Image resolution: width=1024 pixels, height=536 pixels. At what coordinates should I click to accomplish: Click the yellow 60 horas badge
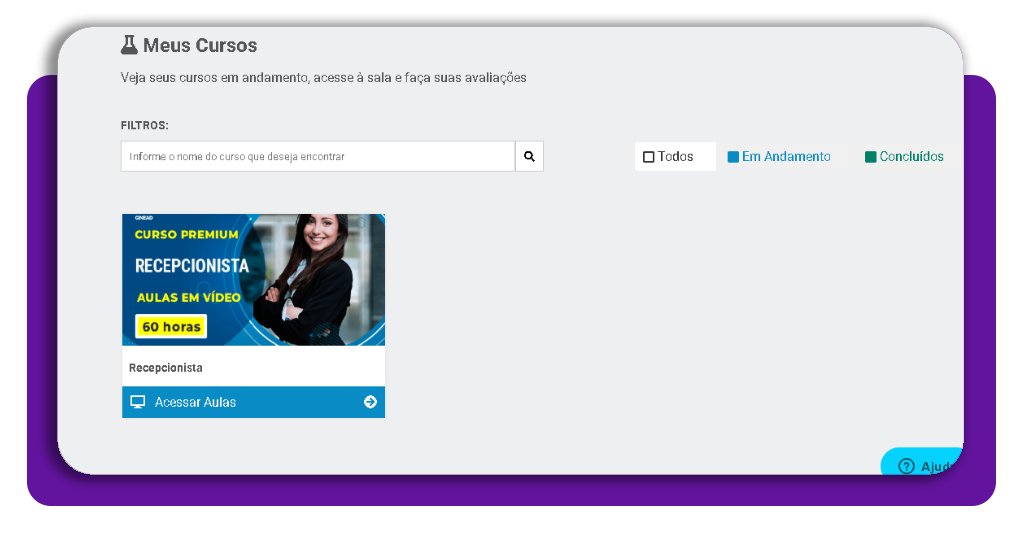pyautogui.click(x=171, y=327)
